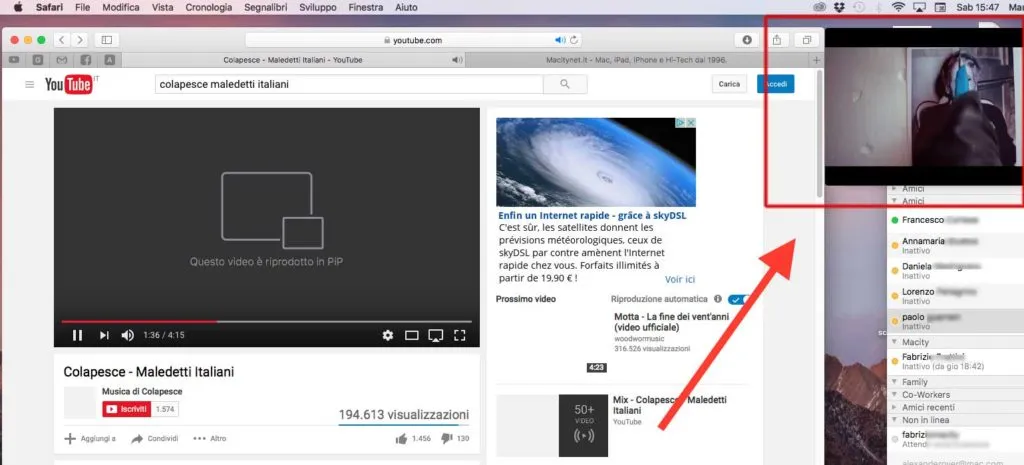The image size is (1024, 465).
Task: Like the video with thumbs up
Action: (401, 438)
